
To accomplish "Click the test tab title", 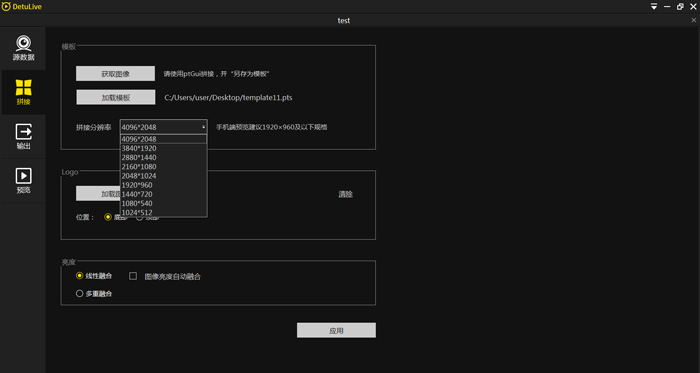I will (344, 21).
